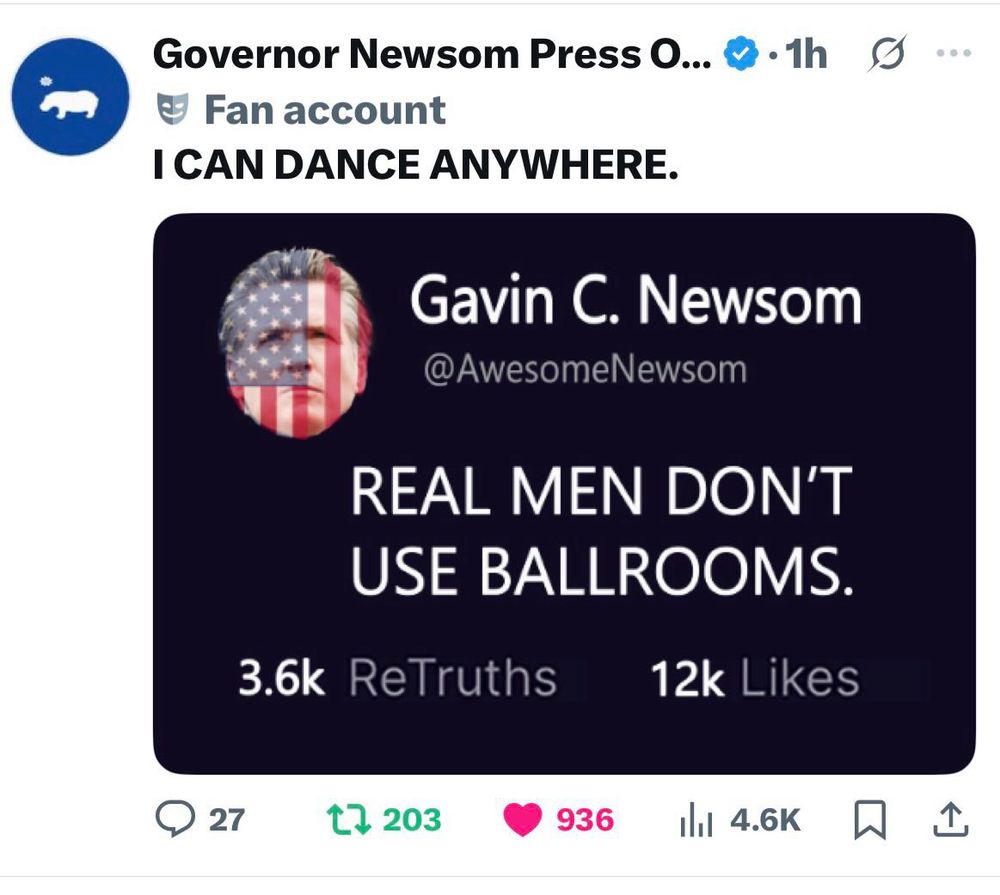This screenshot has width=1000, height=895.
Task: Click the 3.6k ReTruths count
Action: tap(397, 677)
